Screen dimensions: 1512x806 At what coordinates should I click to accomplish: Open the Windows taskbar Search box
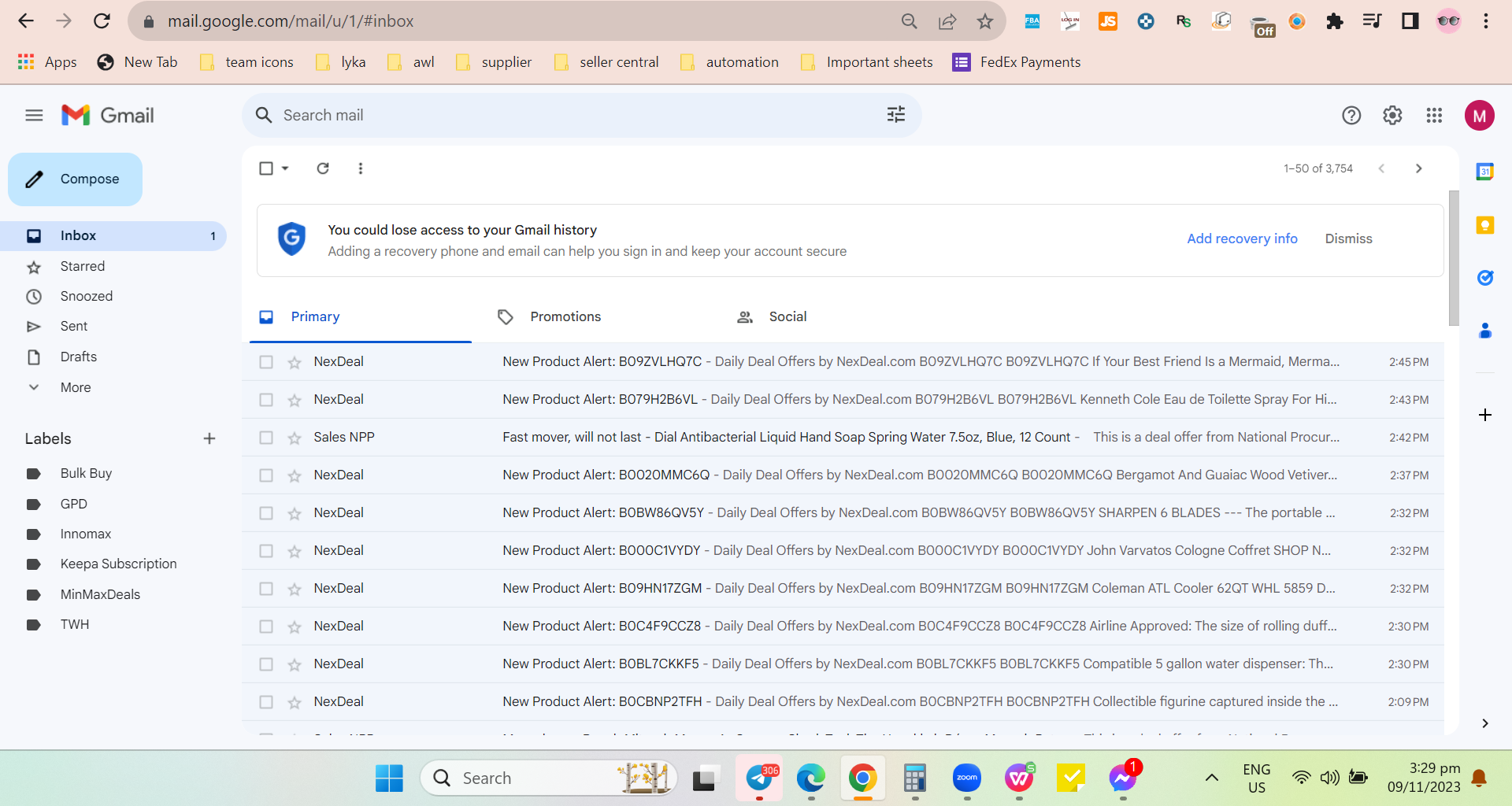[550, 778]
